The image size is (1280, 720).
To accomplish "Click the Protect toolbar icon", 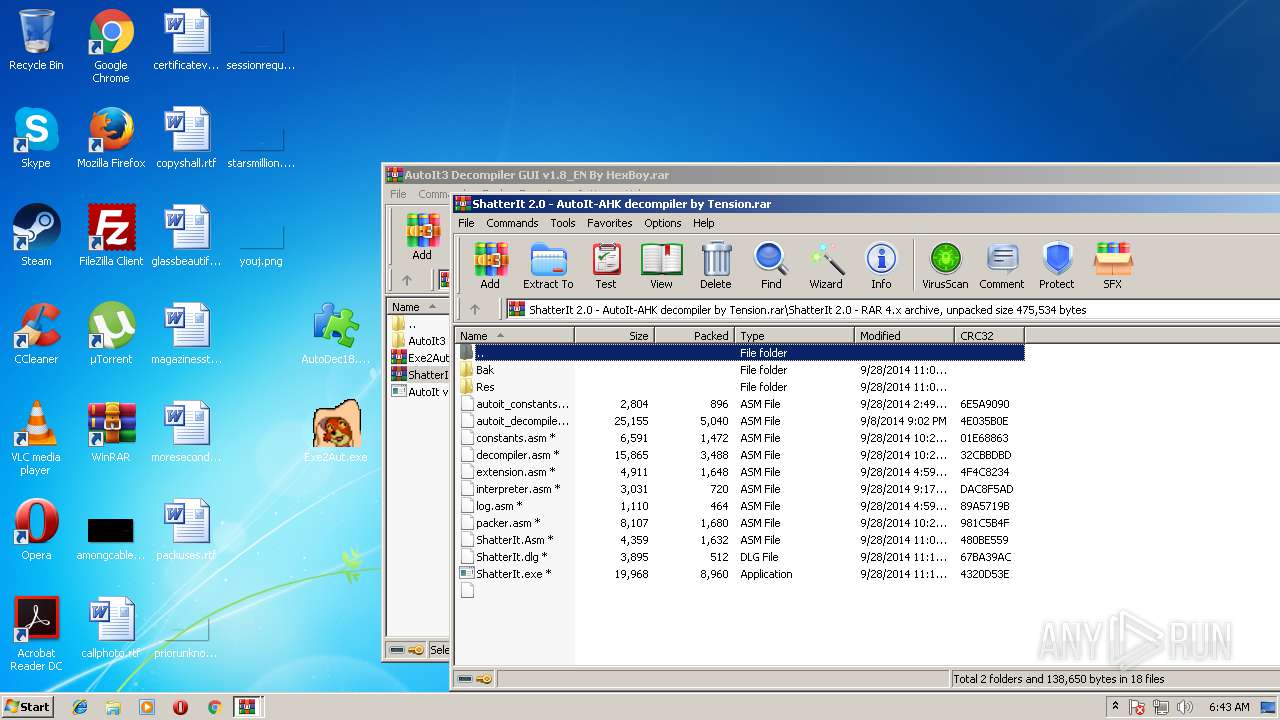I will pyautogui.click(x=1057, y=266).
